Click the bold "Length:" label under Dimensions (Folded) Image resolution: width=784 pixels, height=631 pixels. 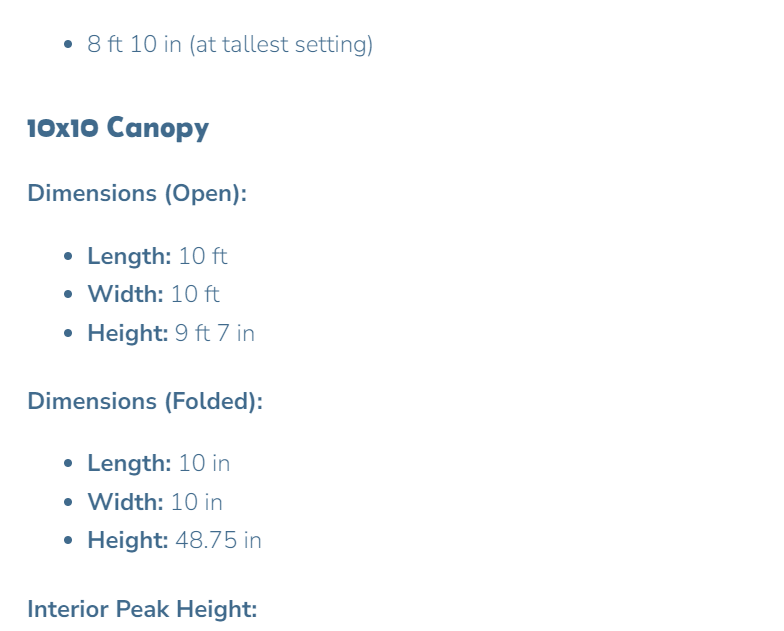(129, 464)
